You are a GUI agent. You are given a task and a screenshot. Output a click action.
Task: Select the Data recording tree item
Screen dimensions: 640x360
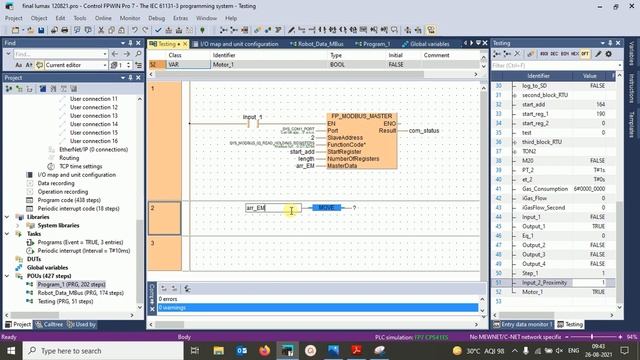click(x=56, y=183)
